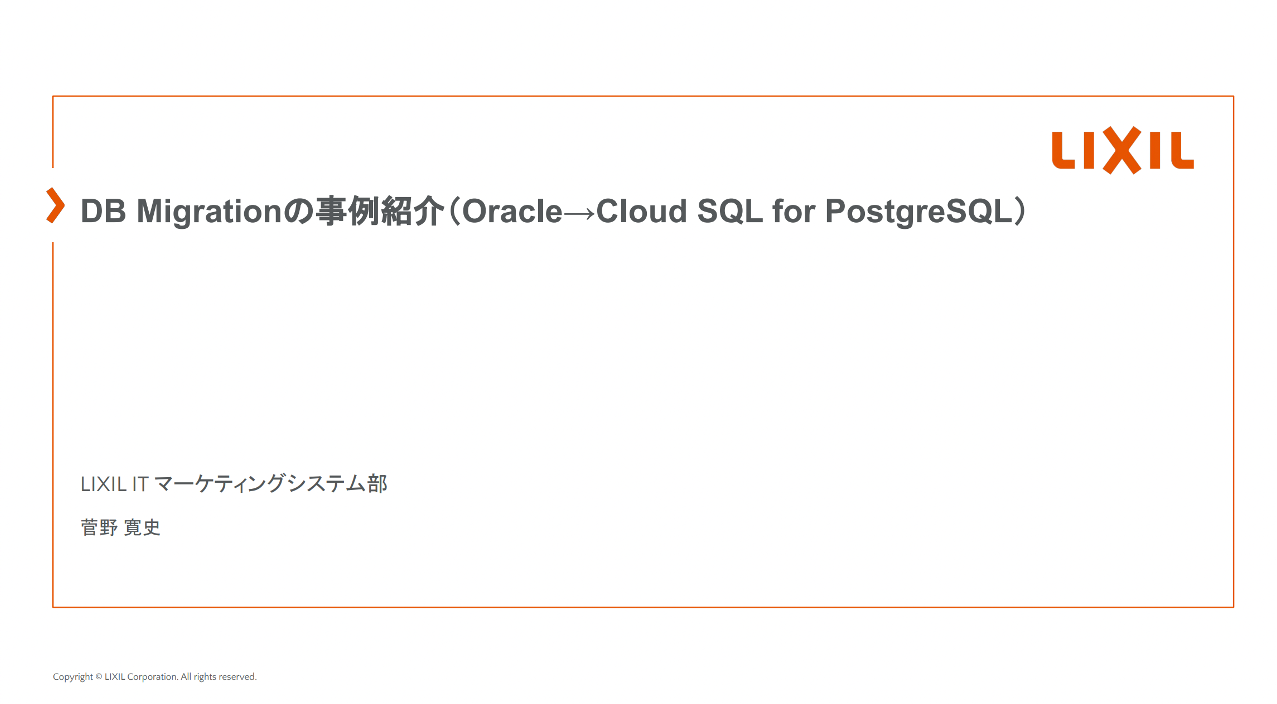Click the first L in LIXIL logo
Screen dimensions: 1277x704
pyautogui.click(x=1063, y=152)
